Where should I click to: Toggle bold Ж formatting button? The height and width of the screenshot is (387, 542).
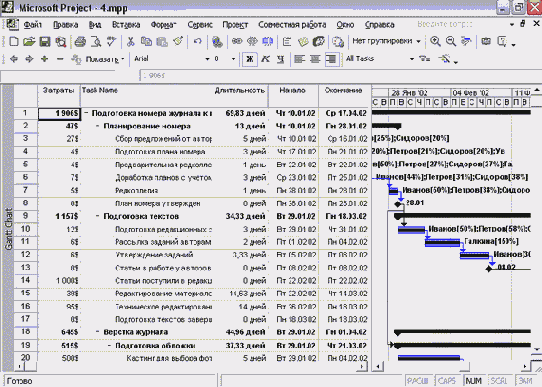(249, 59)
